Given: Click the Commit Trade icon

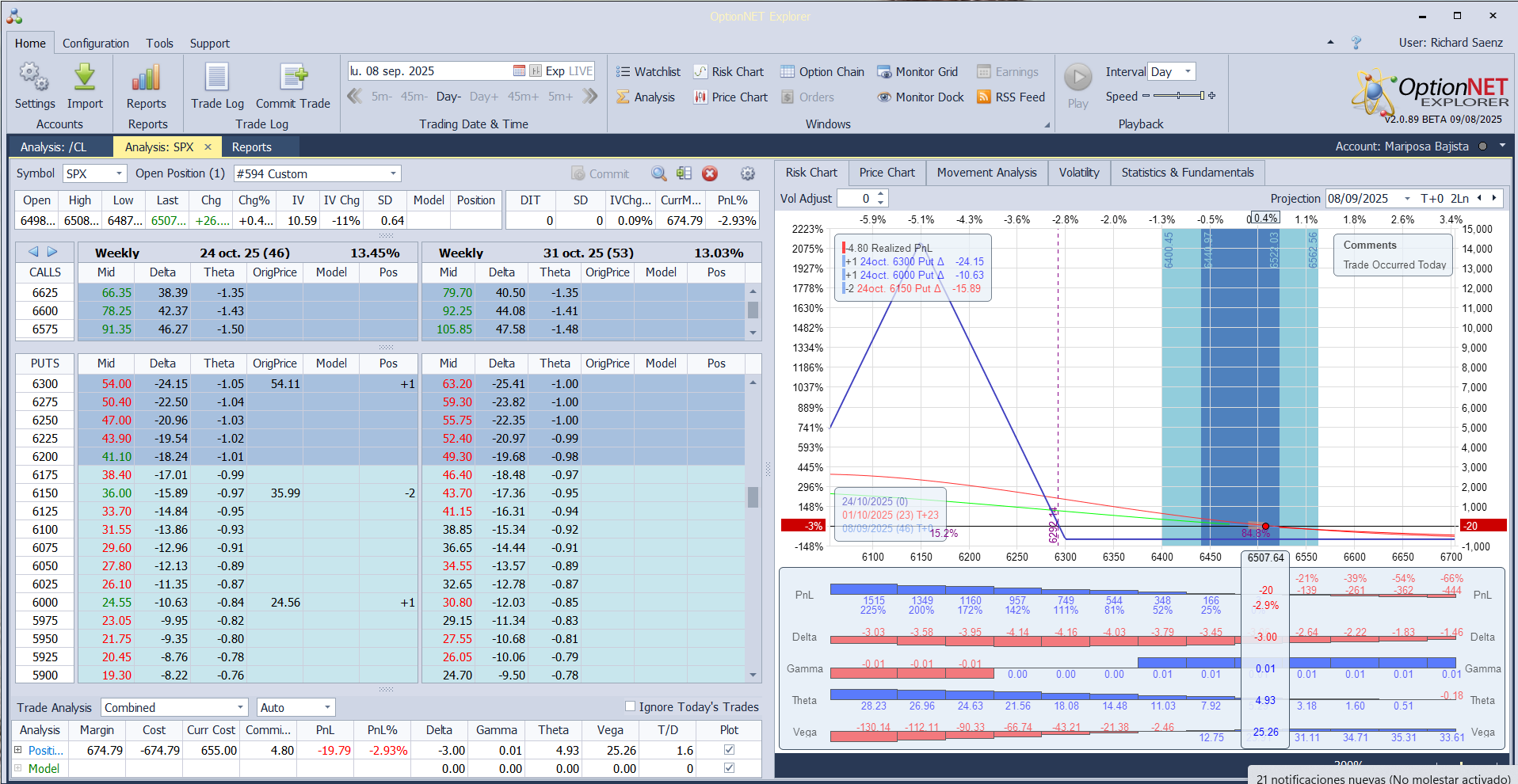Looking at the screenshot, I should pos(293,78).
